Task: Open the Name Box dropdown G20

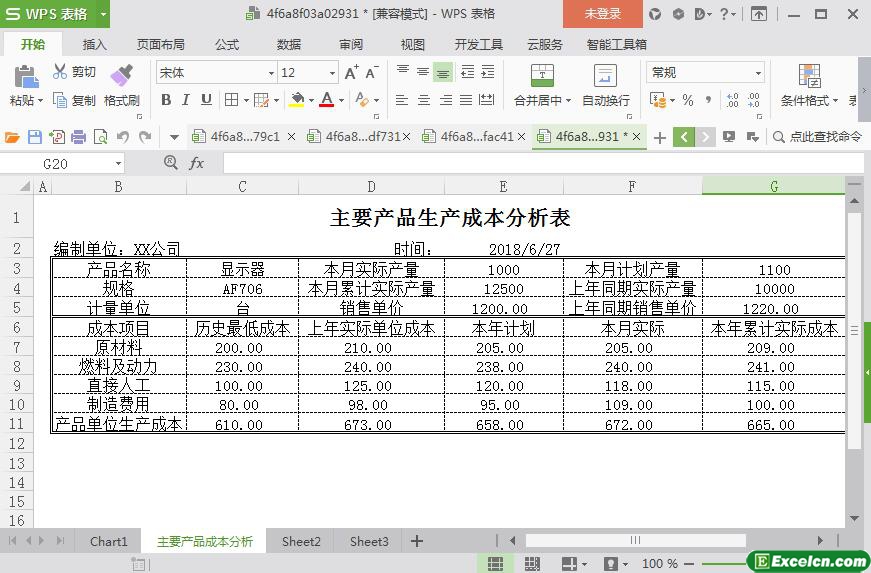Action: [x=118, y=164]
